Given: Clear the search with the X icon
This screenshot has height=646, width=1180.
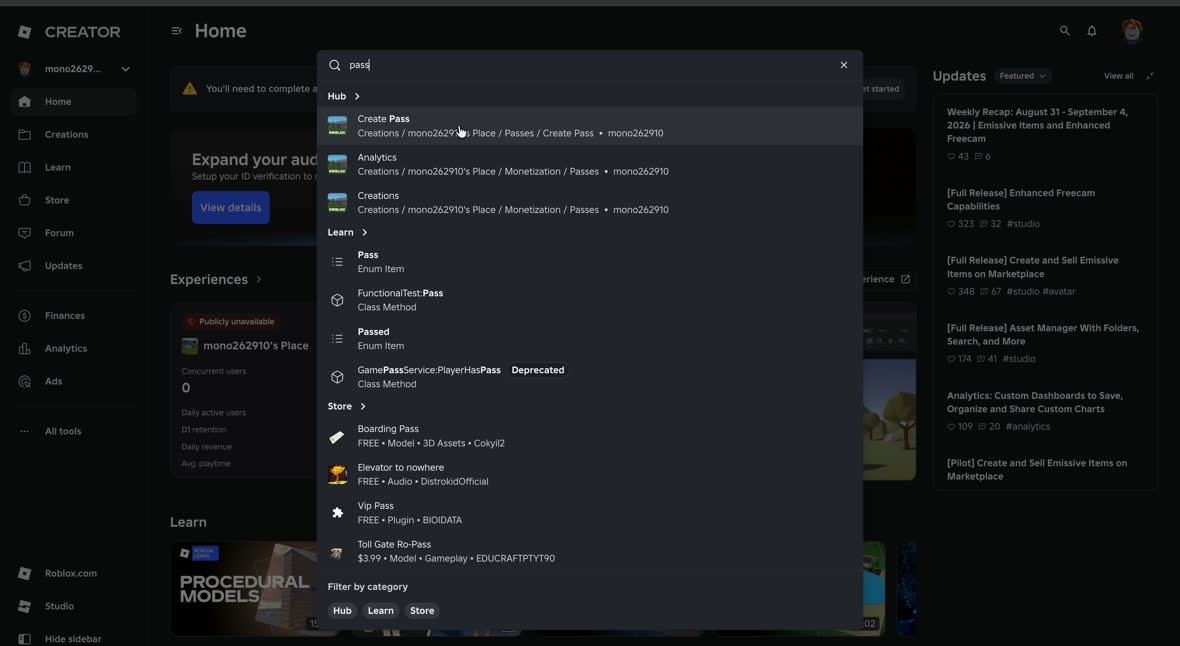Looking at the screenshot, I should coord(844,65).
